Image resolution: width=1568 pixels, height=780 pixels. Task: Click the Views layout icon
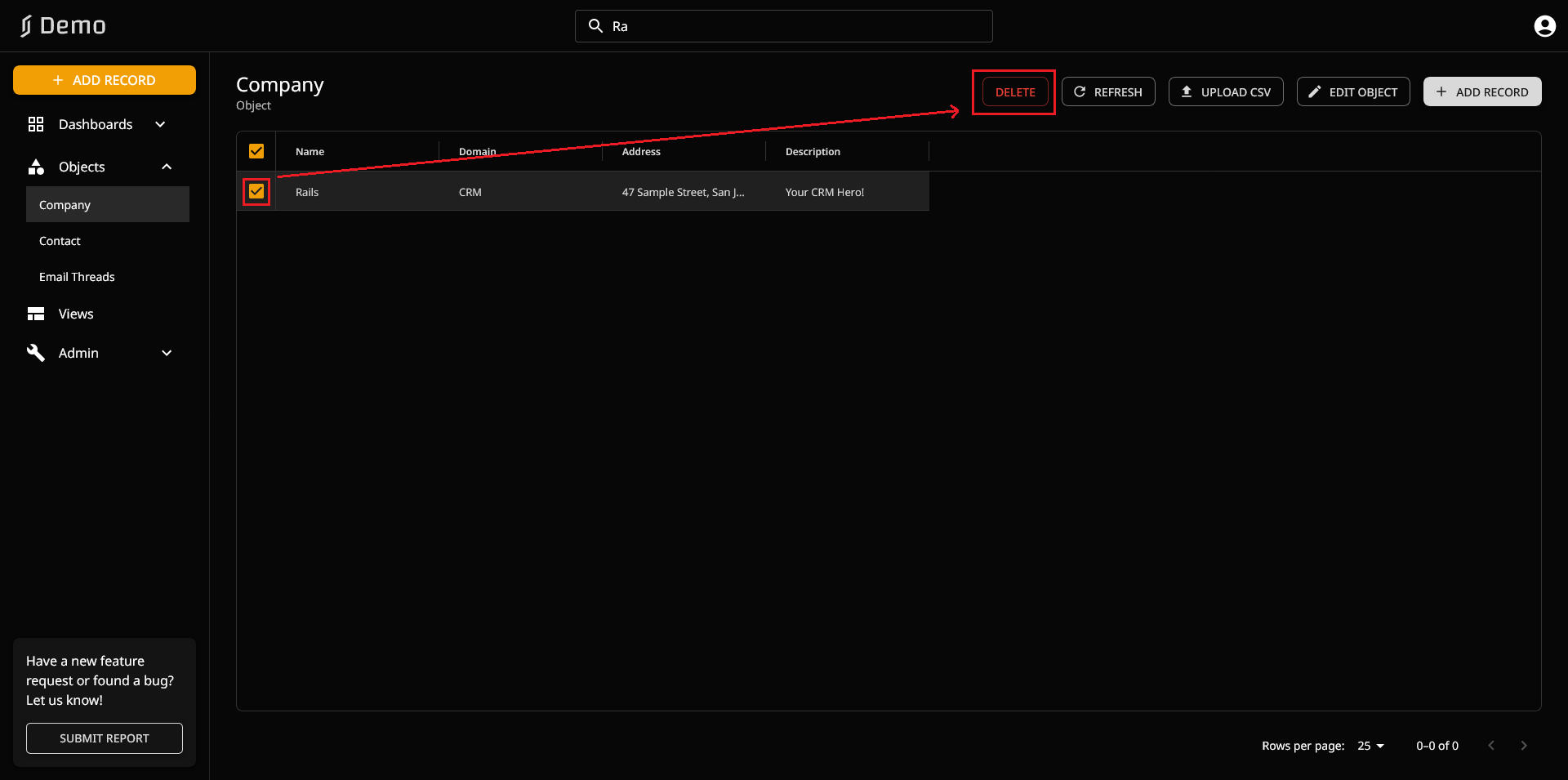(x=36, y=314)
